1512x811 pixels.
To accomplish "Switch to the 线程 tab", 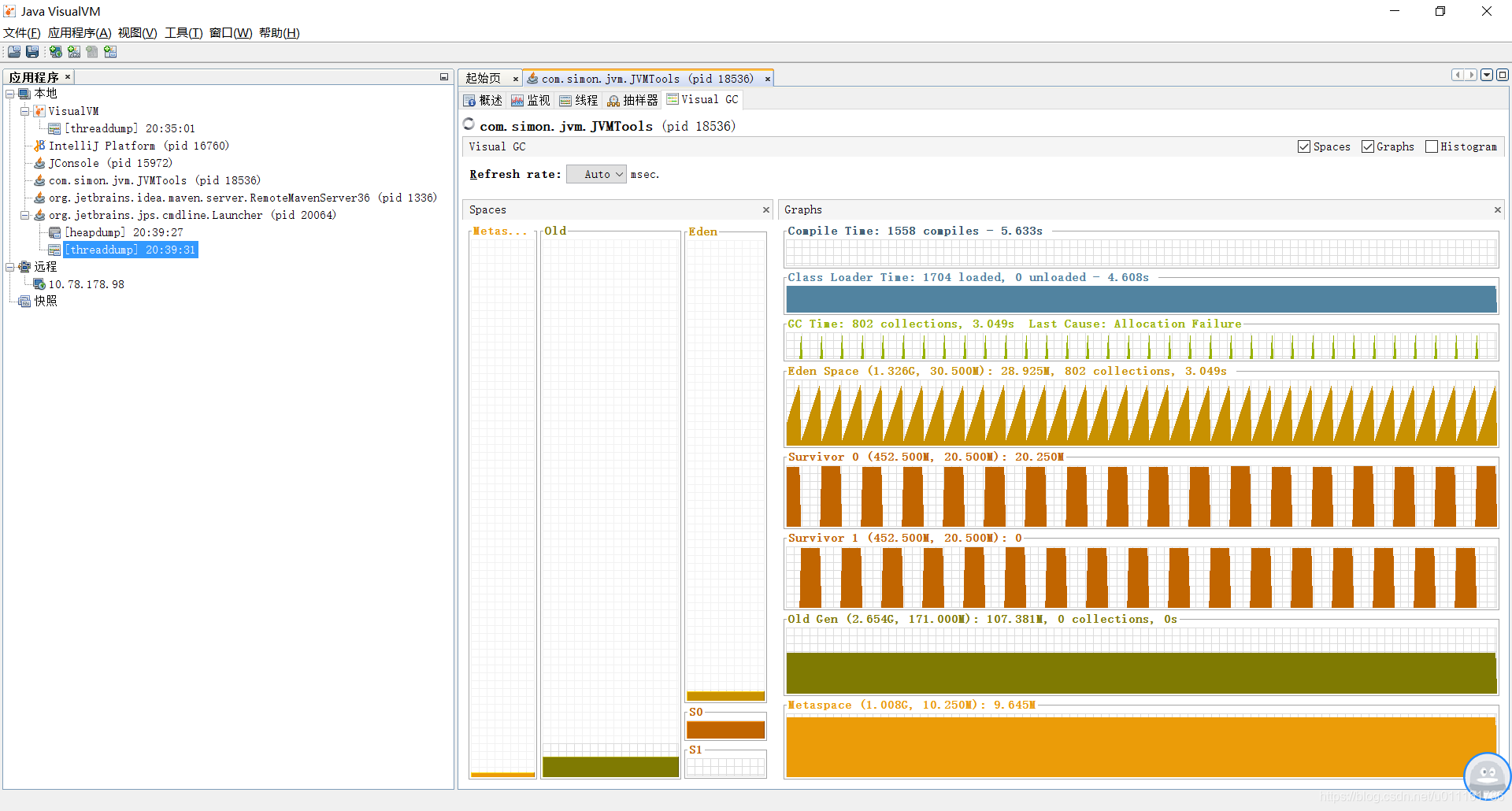I will click(579, 100).
